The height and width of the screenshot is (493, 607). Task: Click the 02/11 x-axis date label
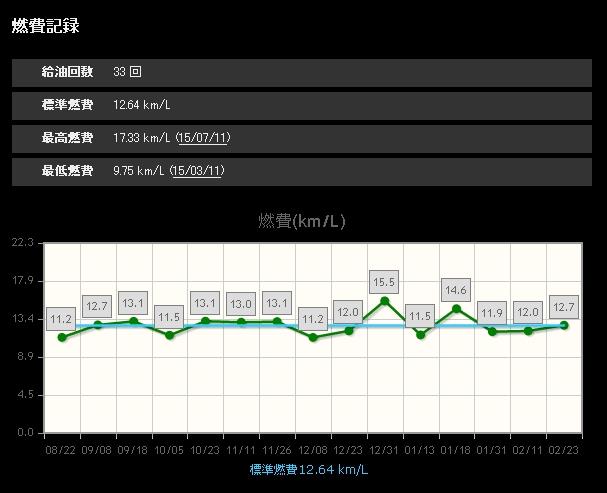527,450
